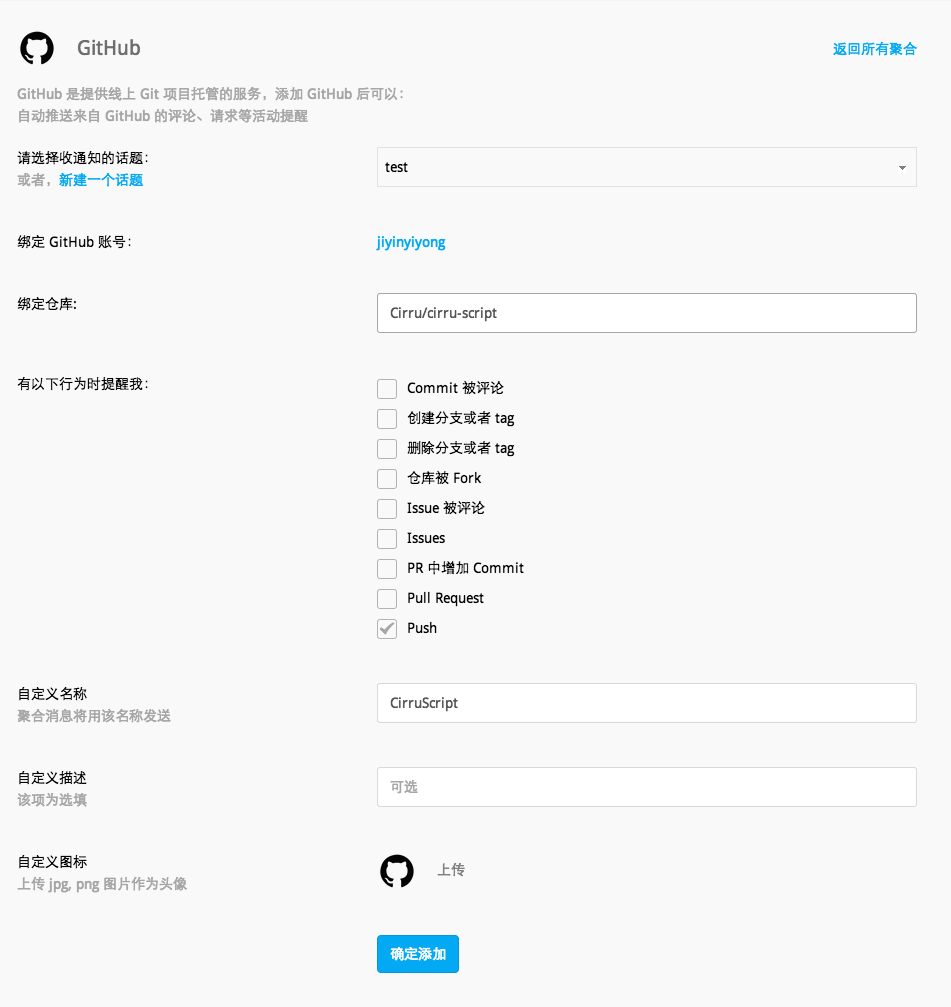Check the 创建分支或者 tag option
This screenshot has height=1007, width=951.
click(x=387, y=419)
